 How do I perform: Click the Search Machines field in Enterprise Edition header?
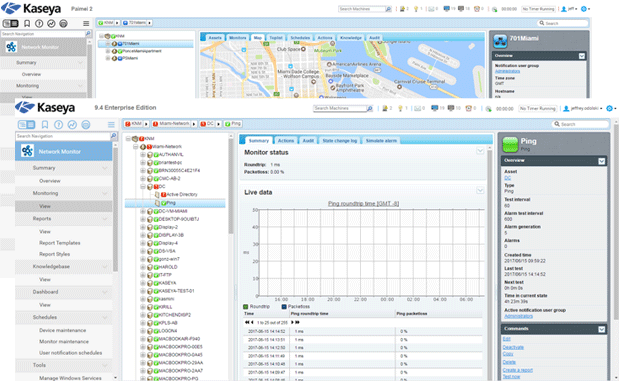tap(340, 108)
